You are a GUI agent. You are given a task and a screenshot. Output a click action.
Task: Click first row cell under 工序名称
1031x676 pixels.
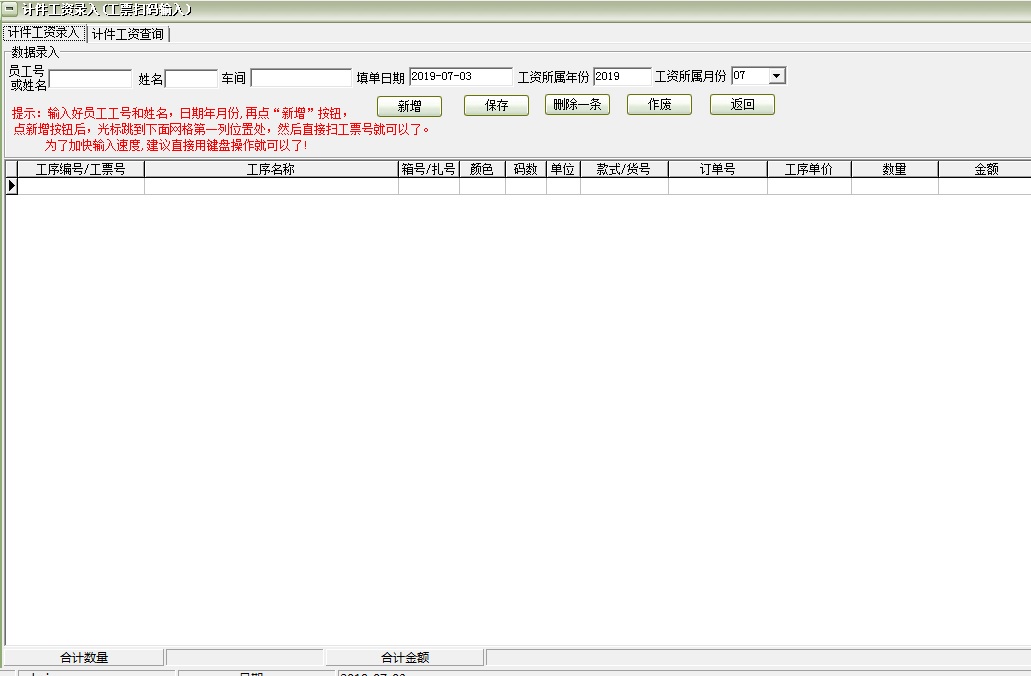click(x=271, y=186)
